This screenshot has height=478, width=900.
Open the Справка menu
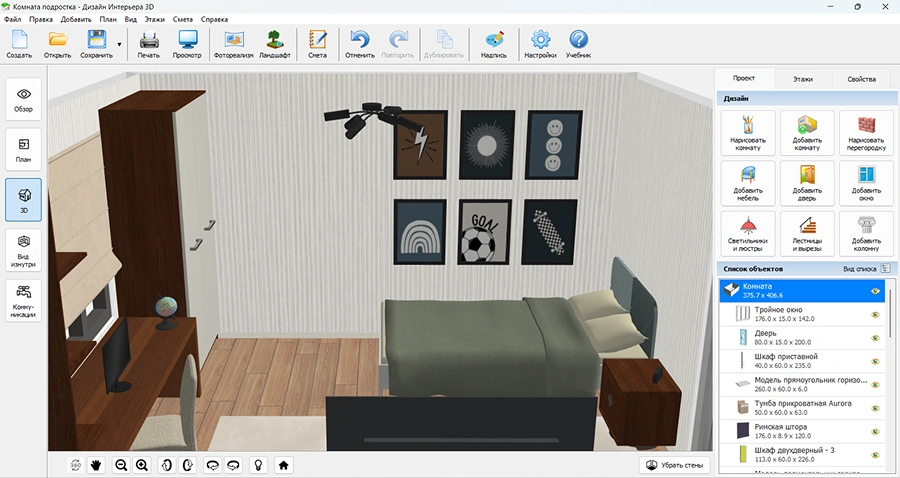pos(214,19)
